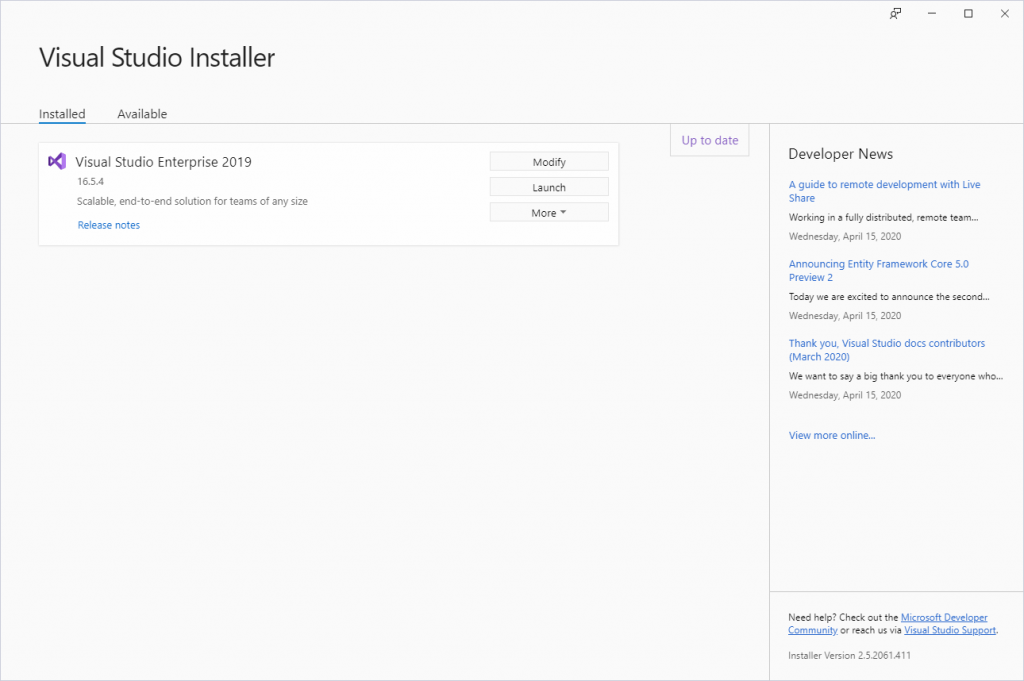
Task: Click the 'Today we are excited' summary text
Action: tap(889, 296)
